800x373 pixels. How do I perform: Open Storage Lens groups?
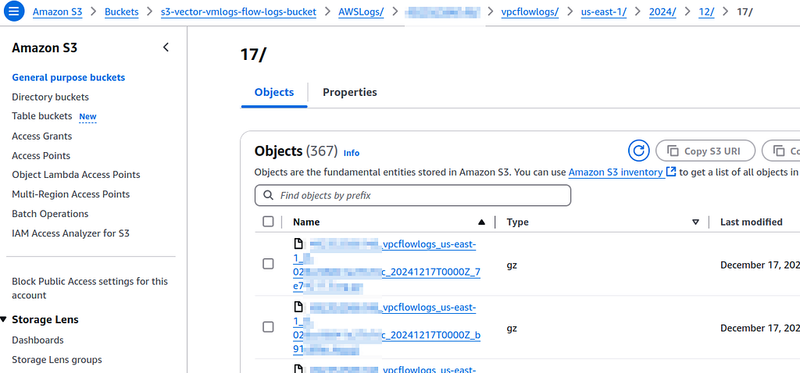pos(57,360)
